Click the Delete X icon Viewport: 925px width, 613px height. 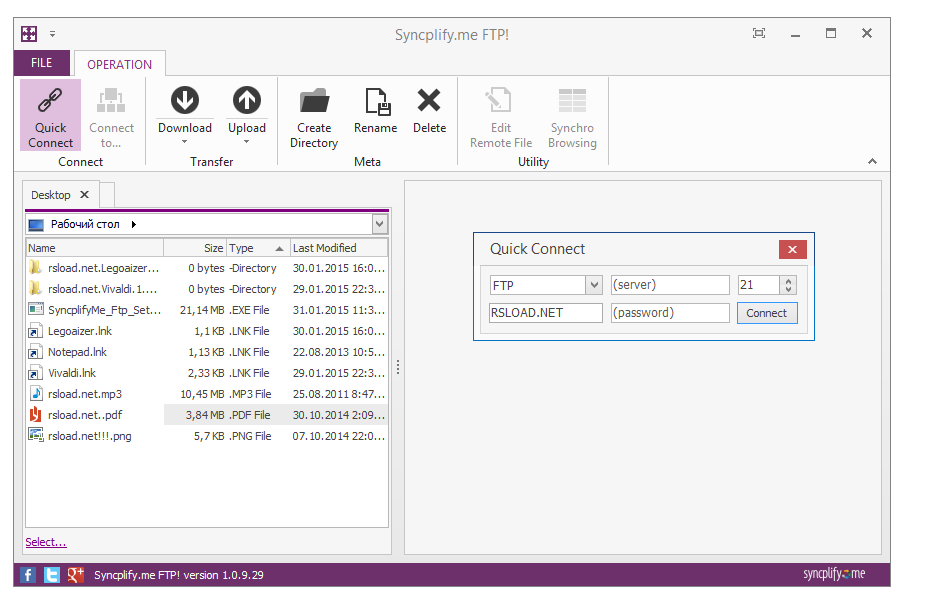(429, 100)
